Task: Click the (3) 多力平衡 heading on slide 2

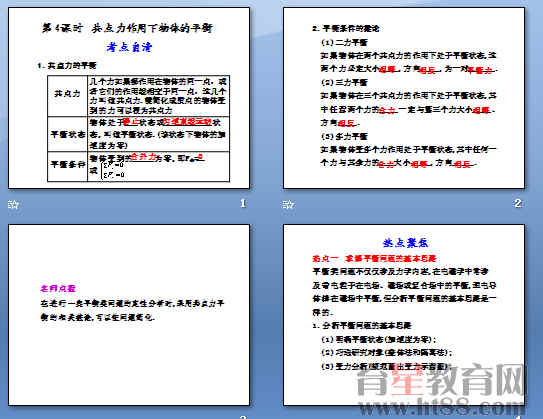Action: 344,136
